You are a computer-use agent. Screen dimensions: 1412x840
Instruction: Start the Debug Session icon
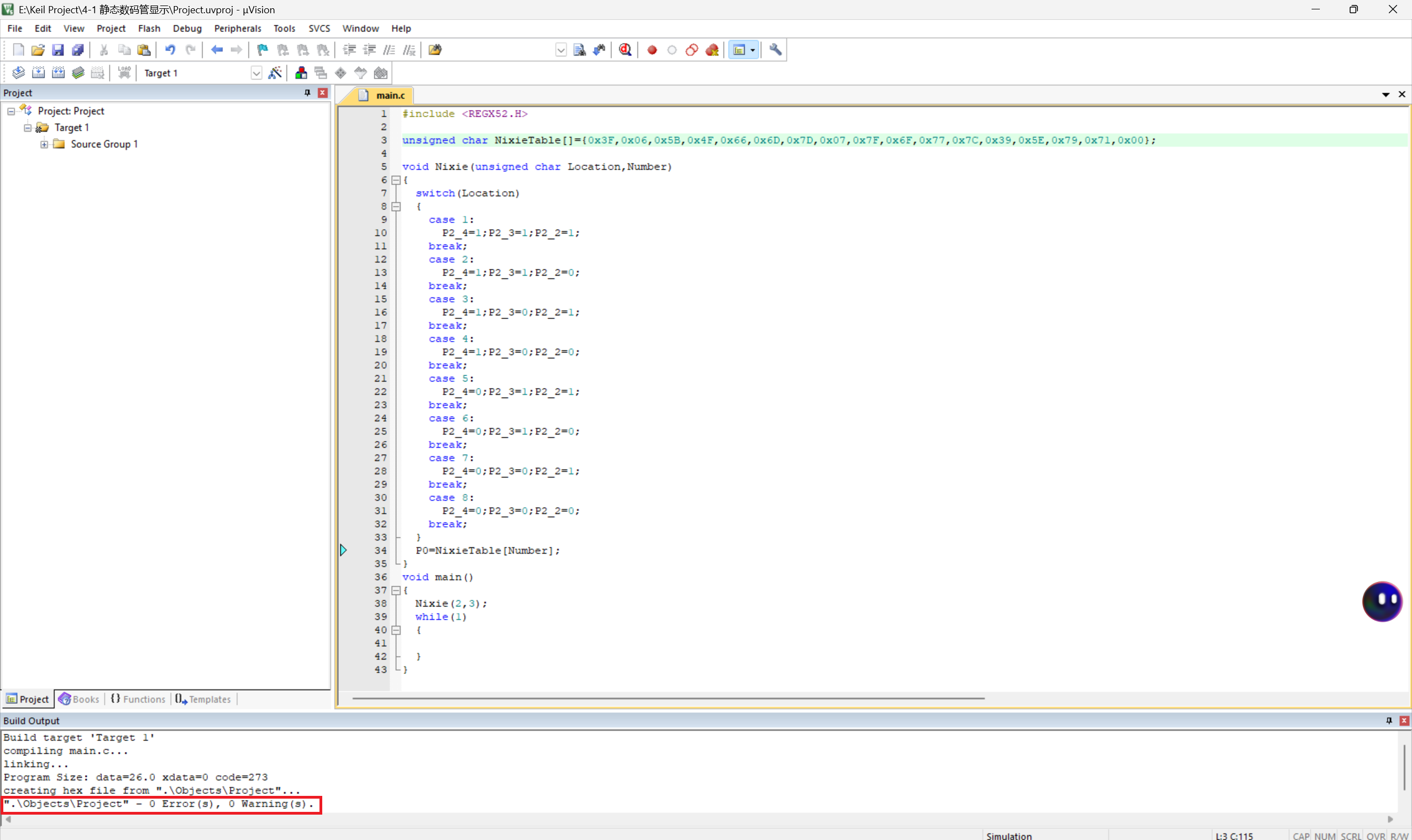pos(625,50)
